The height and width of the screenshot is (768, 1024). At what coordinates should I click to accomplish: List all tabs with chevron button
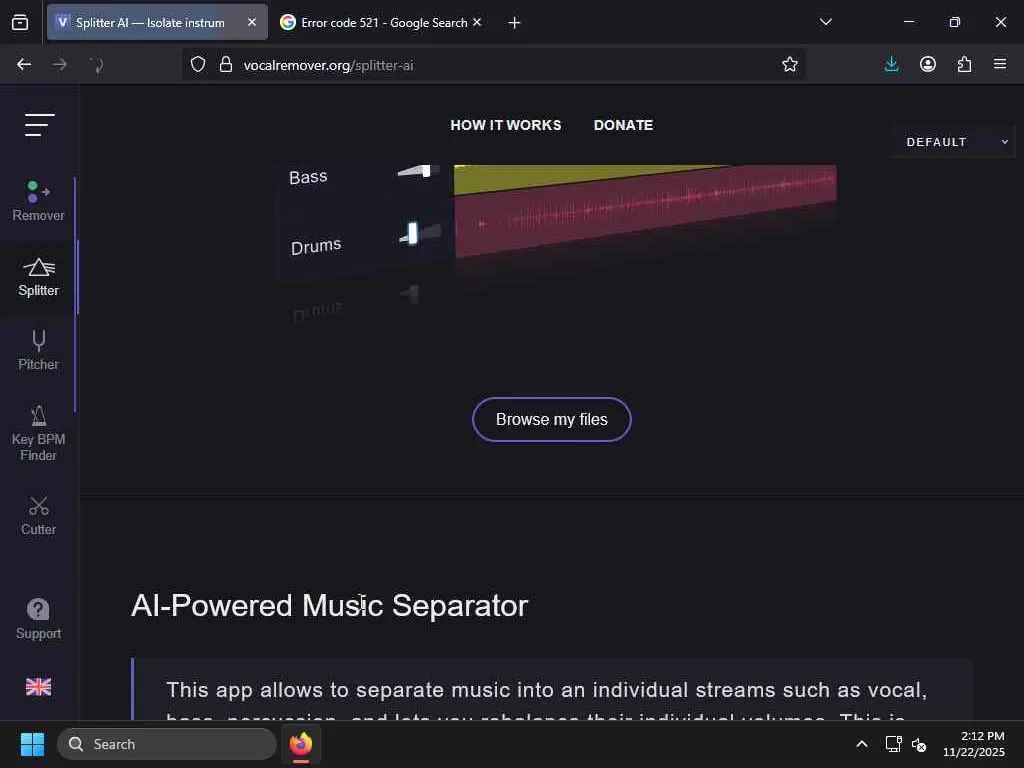click(825, 22)
